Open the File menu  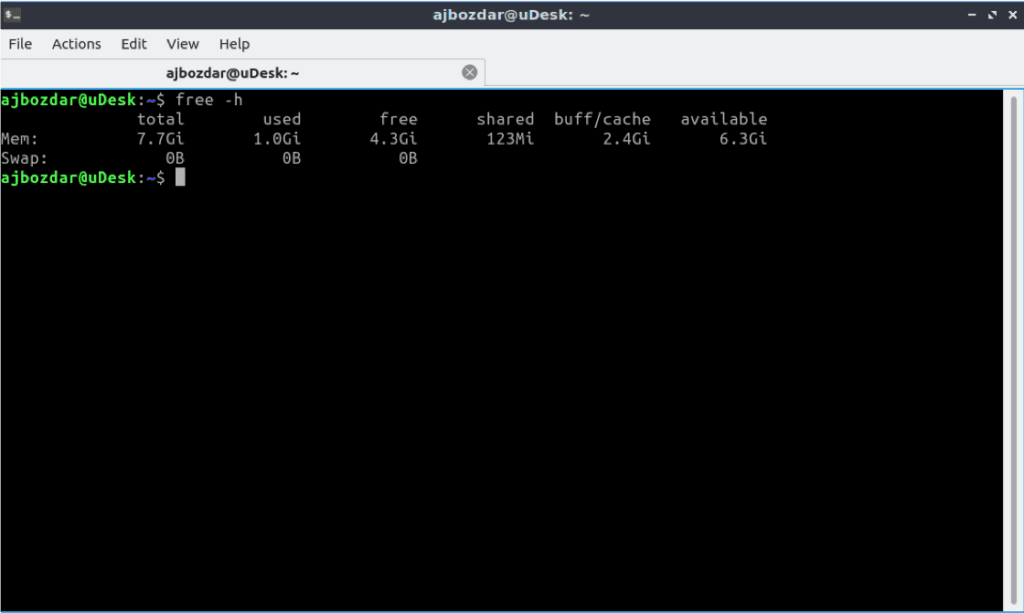coord(20,44)
